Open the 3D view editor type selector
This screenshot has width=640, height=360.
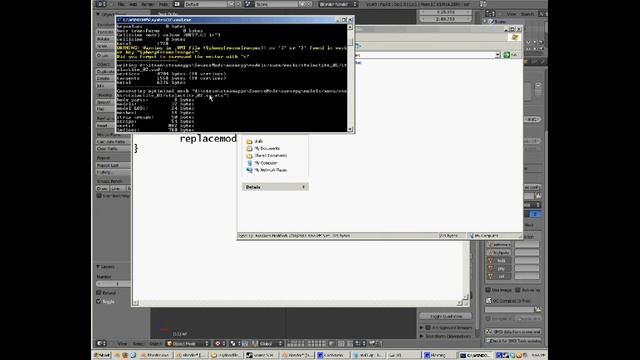click(x=101, y=344)
